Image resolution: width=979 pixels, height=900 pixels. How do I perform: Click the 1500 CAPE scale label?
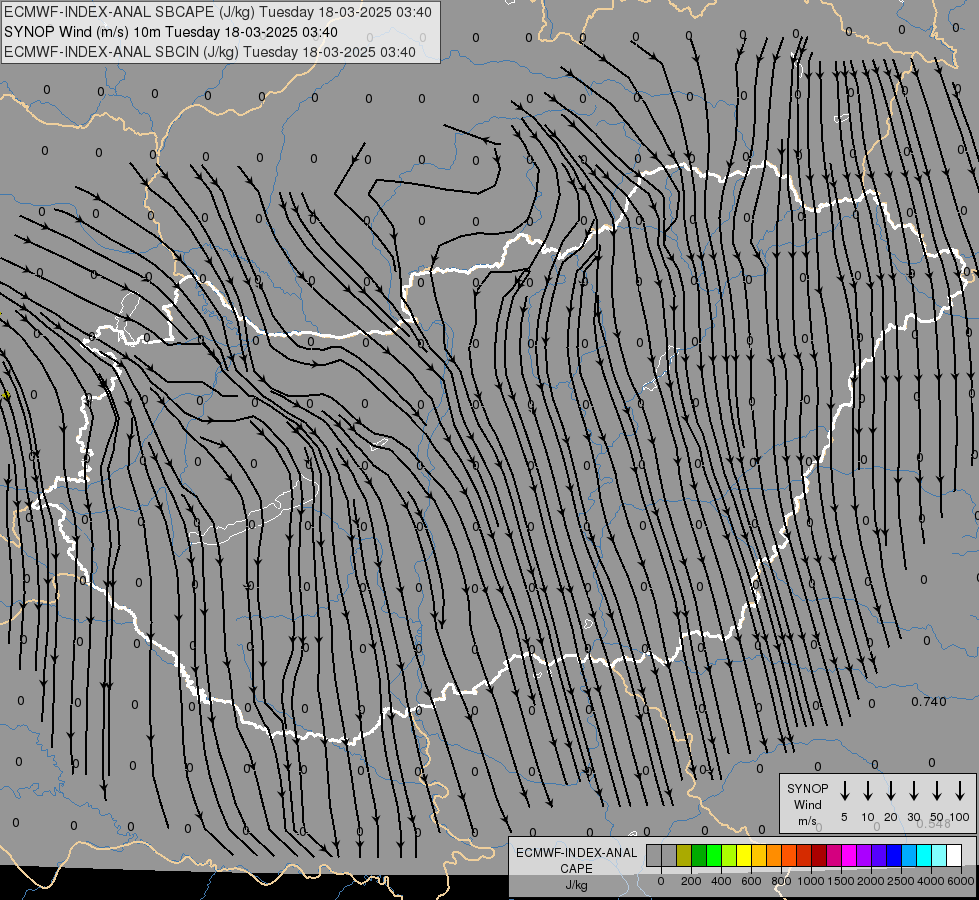[x=841, y=881]
